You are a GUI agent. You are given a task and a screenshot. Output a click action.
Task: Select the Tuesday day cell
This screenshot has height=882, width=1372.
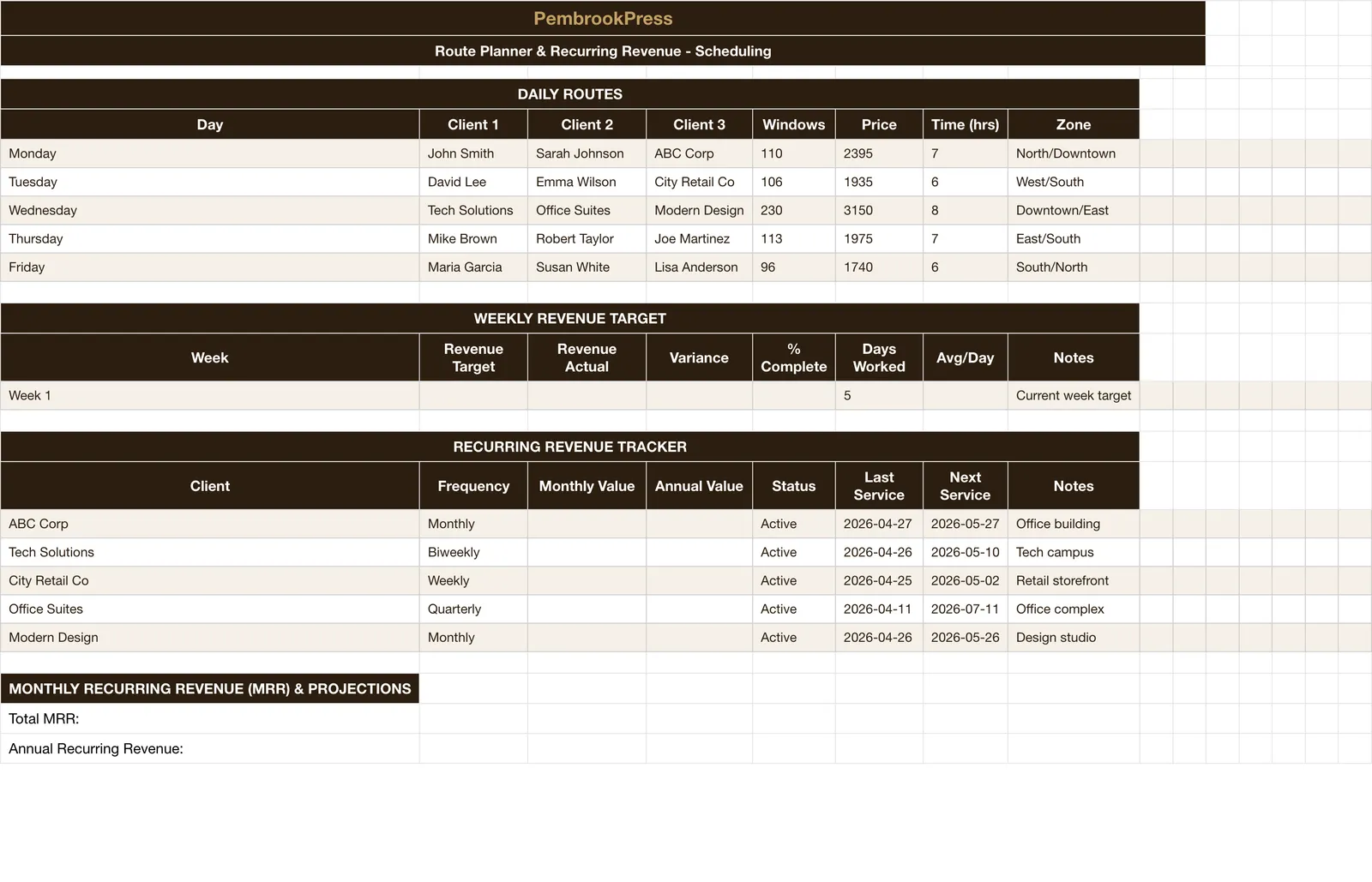[x=210, y=182]
